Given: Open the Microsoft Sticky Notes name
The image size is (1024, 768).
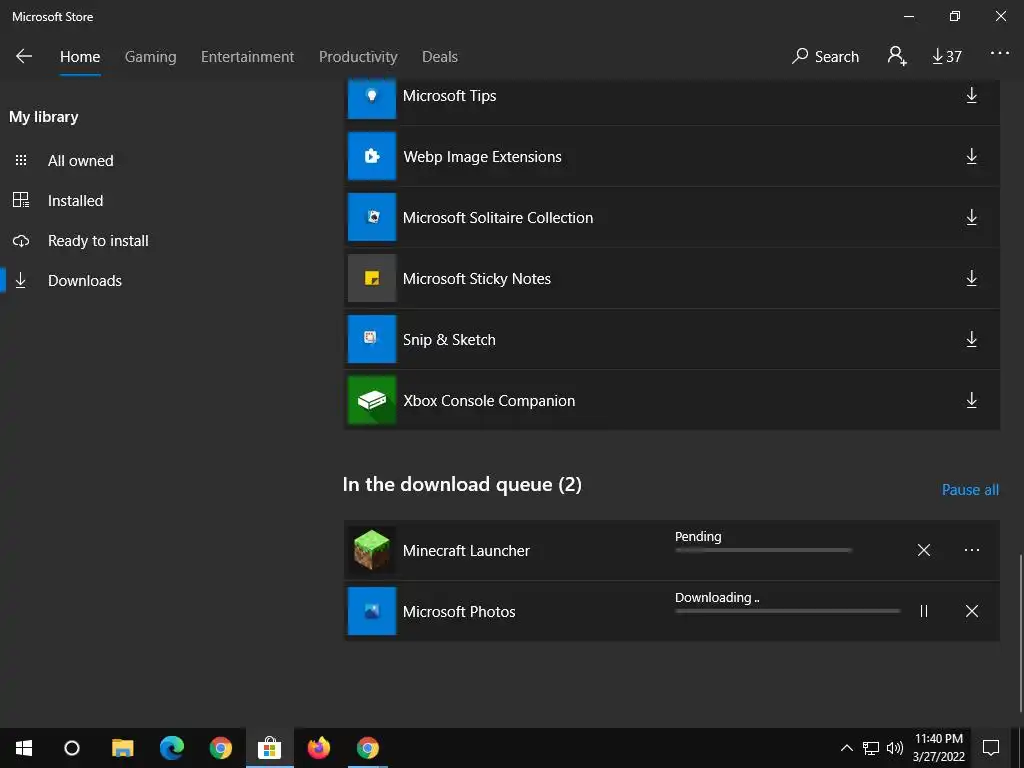Looking at the screenshot, I should [477, 278].
